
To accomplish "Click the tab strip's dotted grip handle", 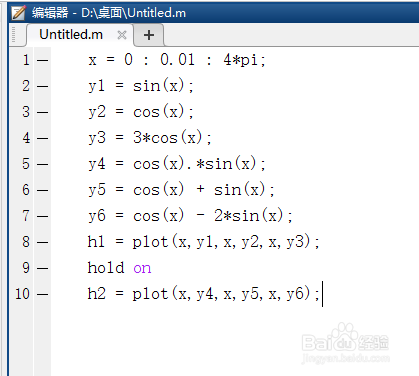I will 14,35.
